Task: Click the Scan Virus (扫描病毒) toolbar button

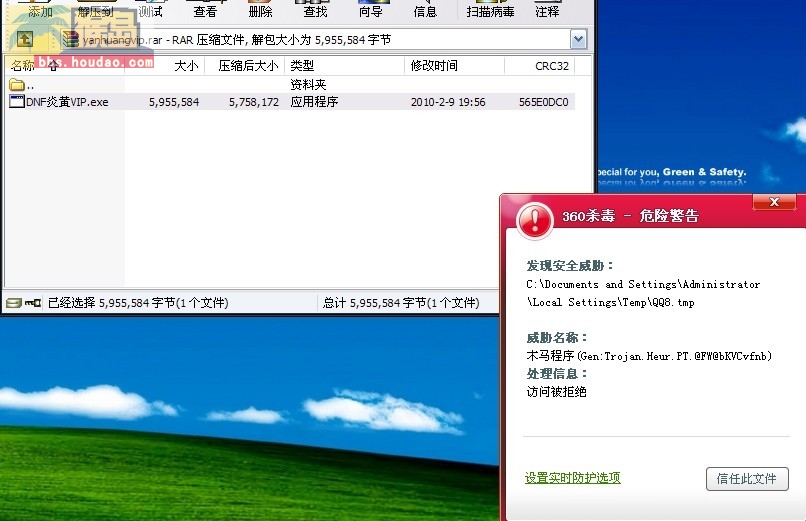Action: click(490, 10)
